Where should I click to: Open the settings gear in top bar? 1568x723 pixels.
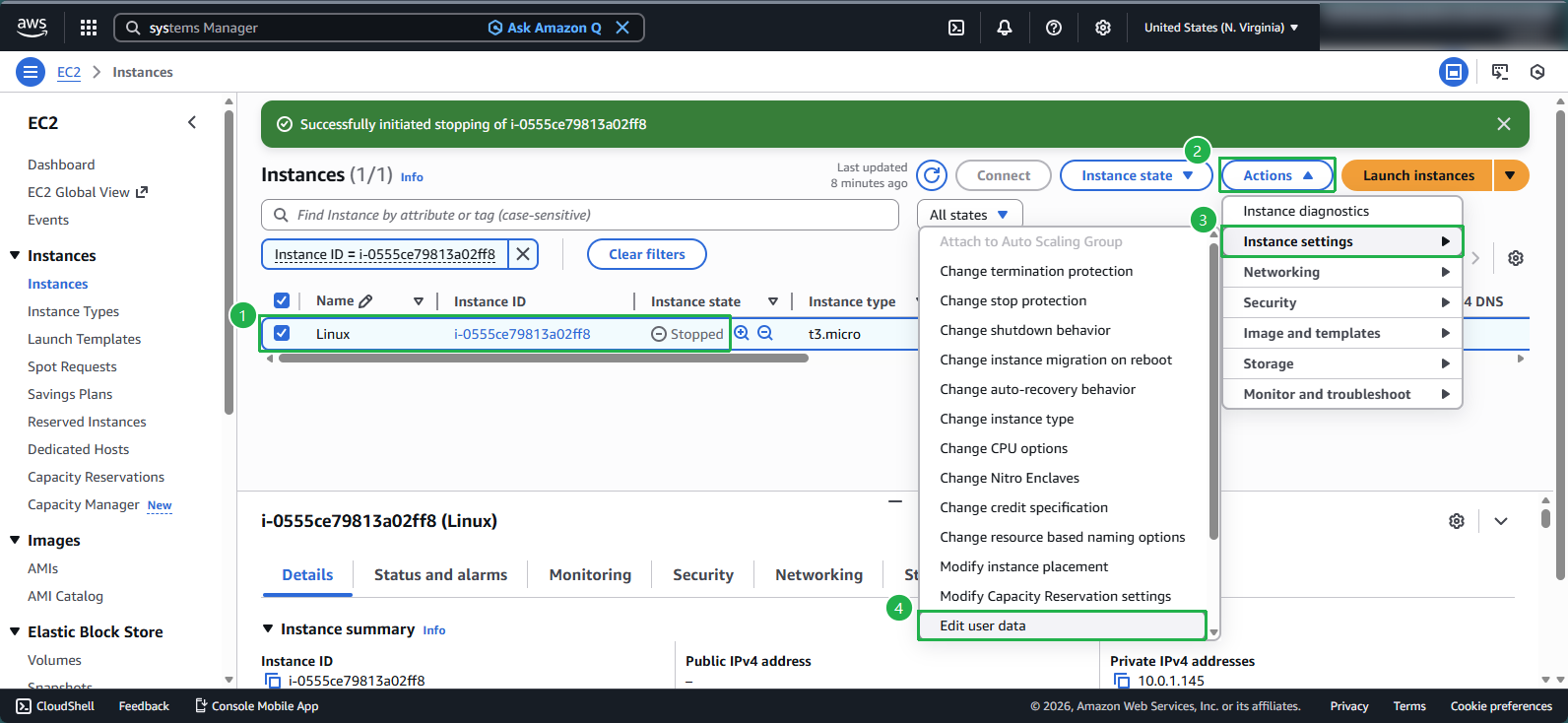(1103, 28)
